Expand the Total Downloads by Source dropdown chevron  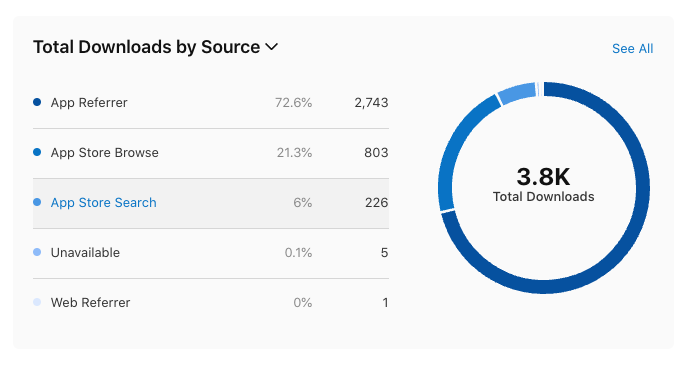pyautogui.click(x=272, y=47)
